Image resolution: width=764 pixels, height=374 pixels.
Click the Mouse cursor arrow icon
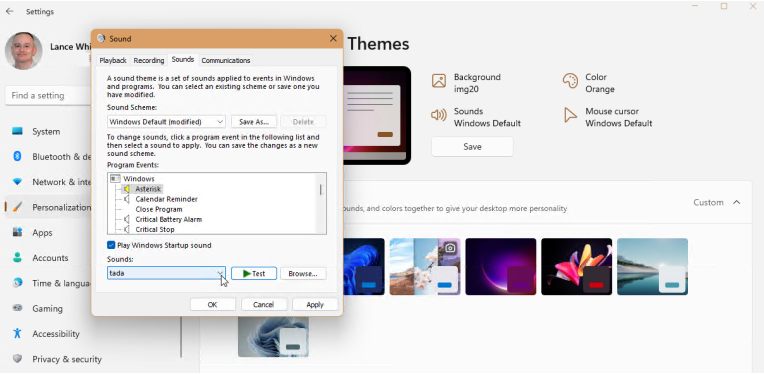[x=570, y=115]
